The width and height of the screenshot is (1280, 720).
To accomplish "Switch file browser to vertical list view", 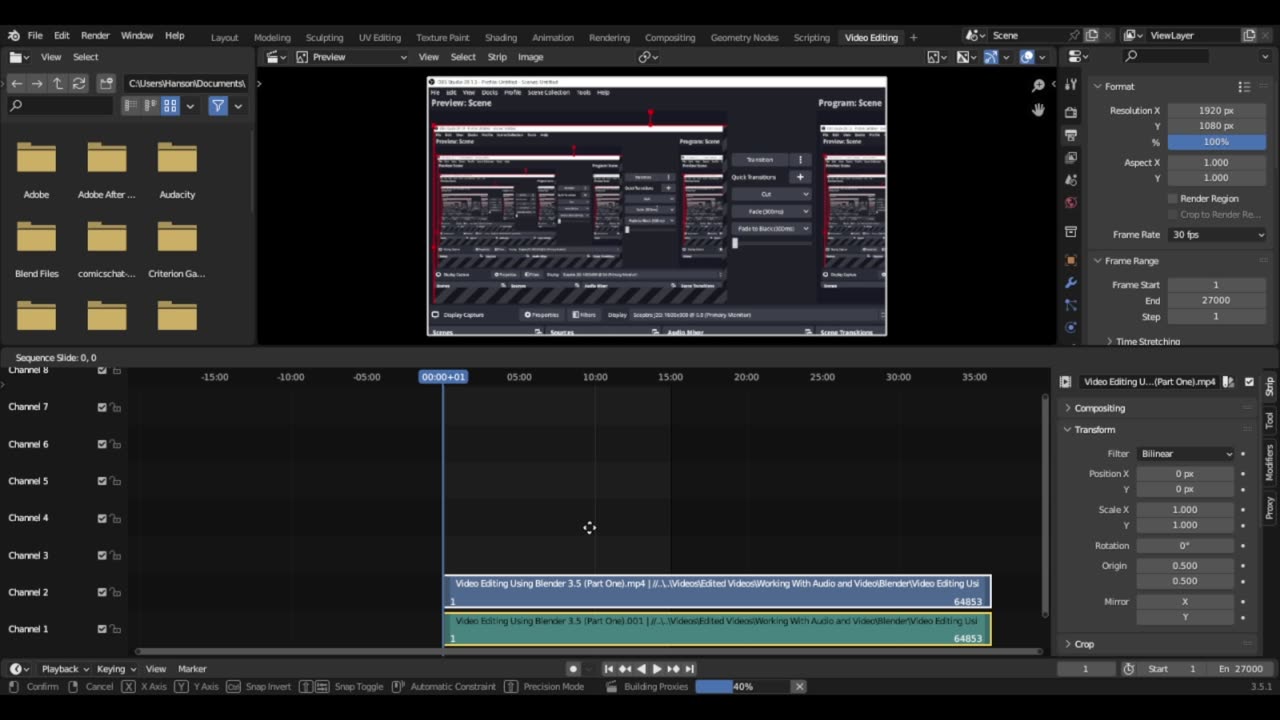I will point(130,105).
